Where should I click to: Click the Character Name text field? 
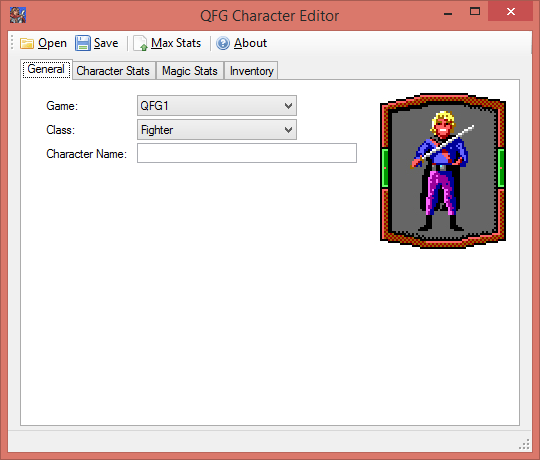pos(247,153)
